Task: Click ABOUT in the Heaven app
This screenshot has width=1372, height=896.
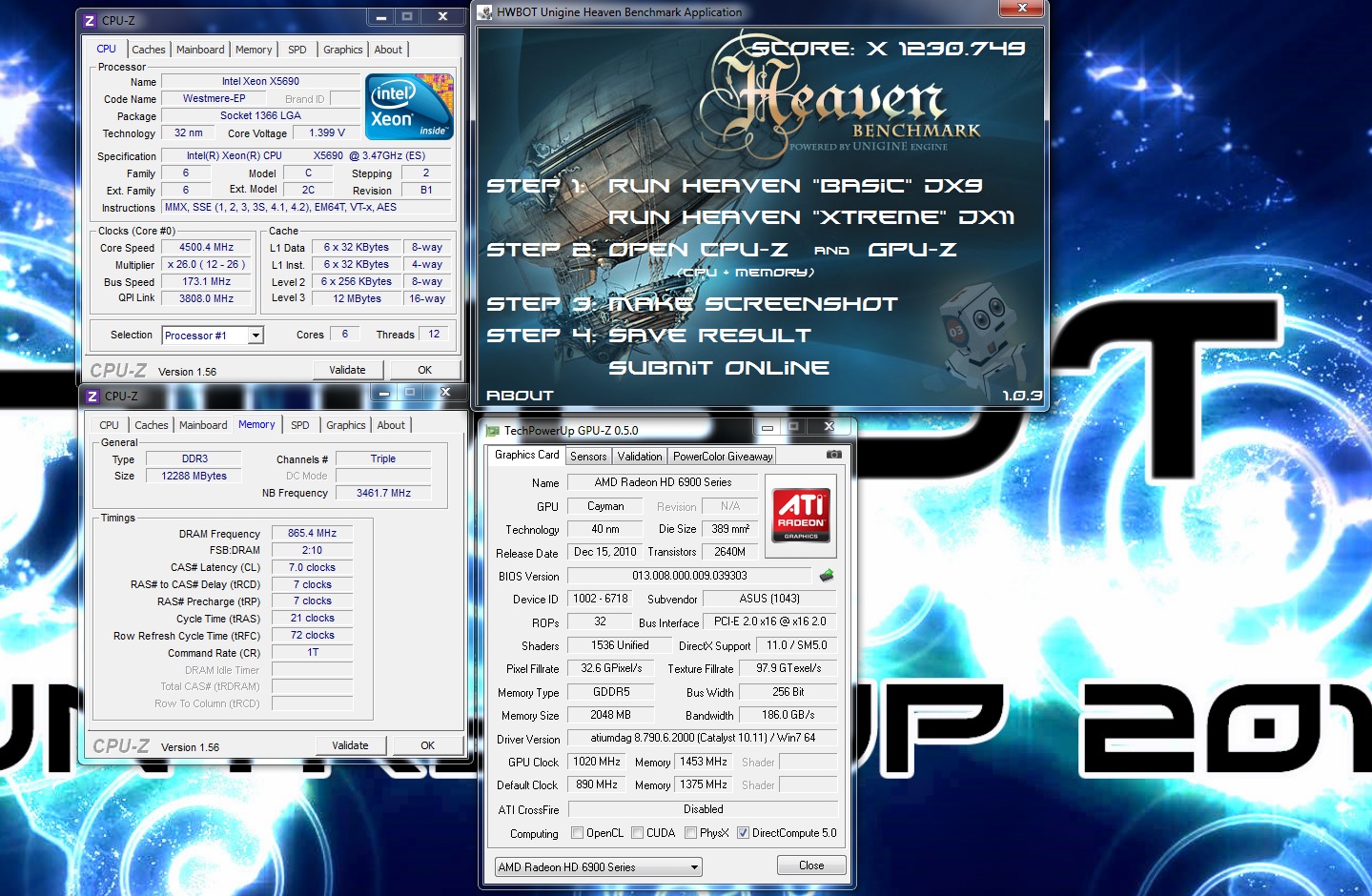Action: [x=520, y=396]
